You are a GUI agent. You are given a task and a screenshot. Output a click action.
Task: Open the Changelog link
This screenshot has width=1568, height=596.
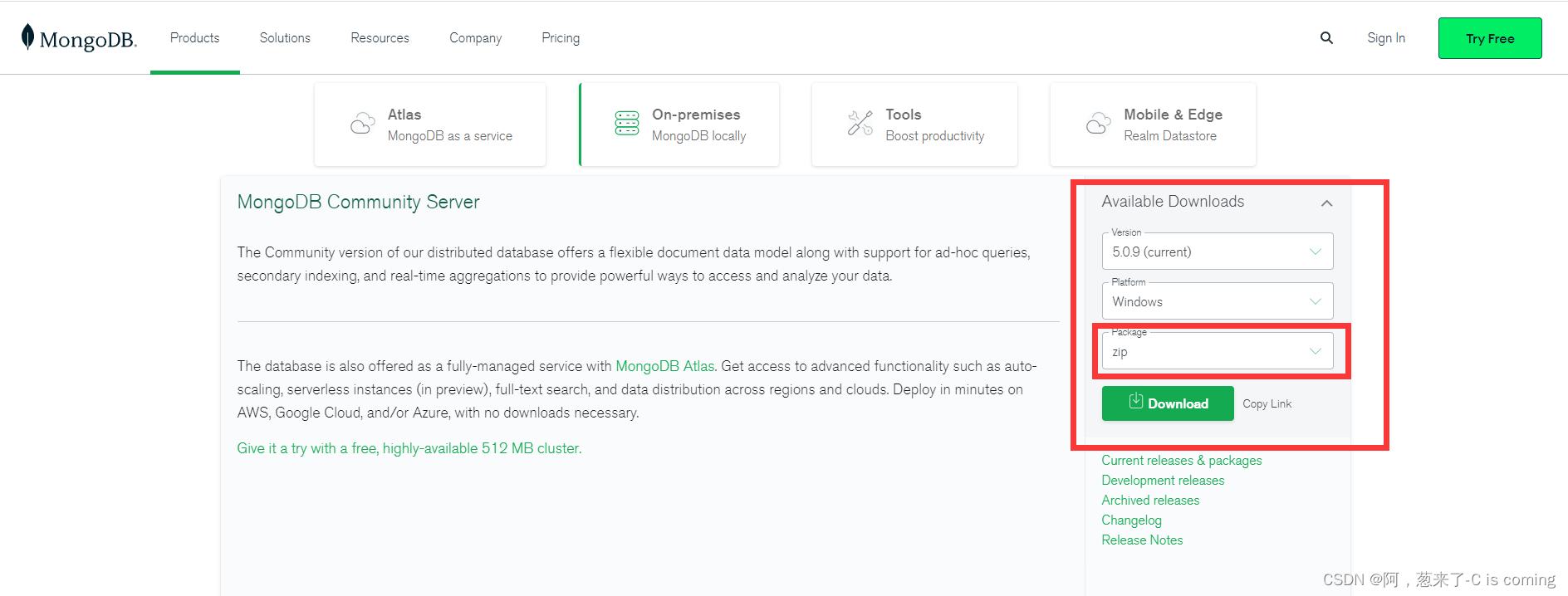[x=1131, y=520]
